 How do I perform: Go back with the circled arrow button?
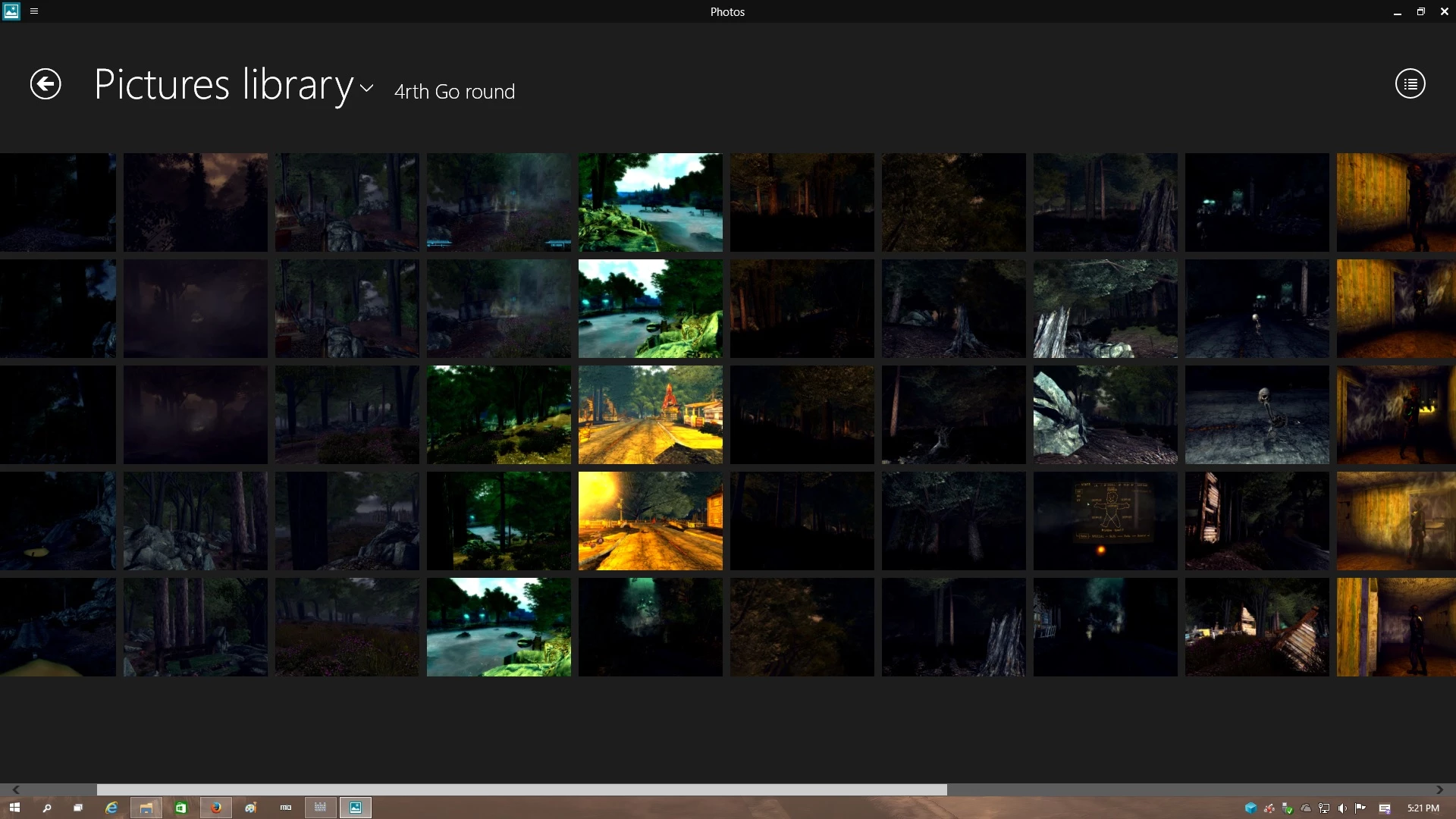45,83
